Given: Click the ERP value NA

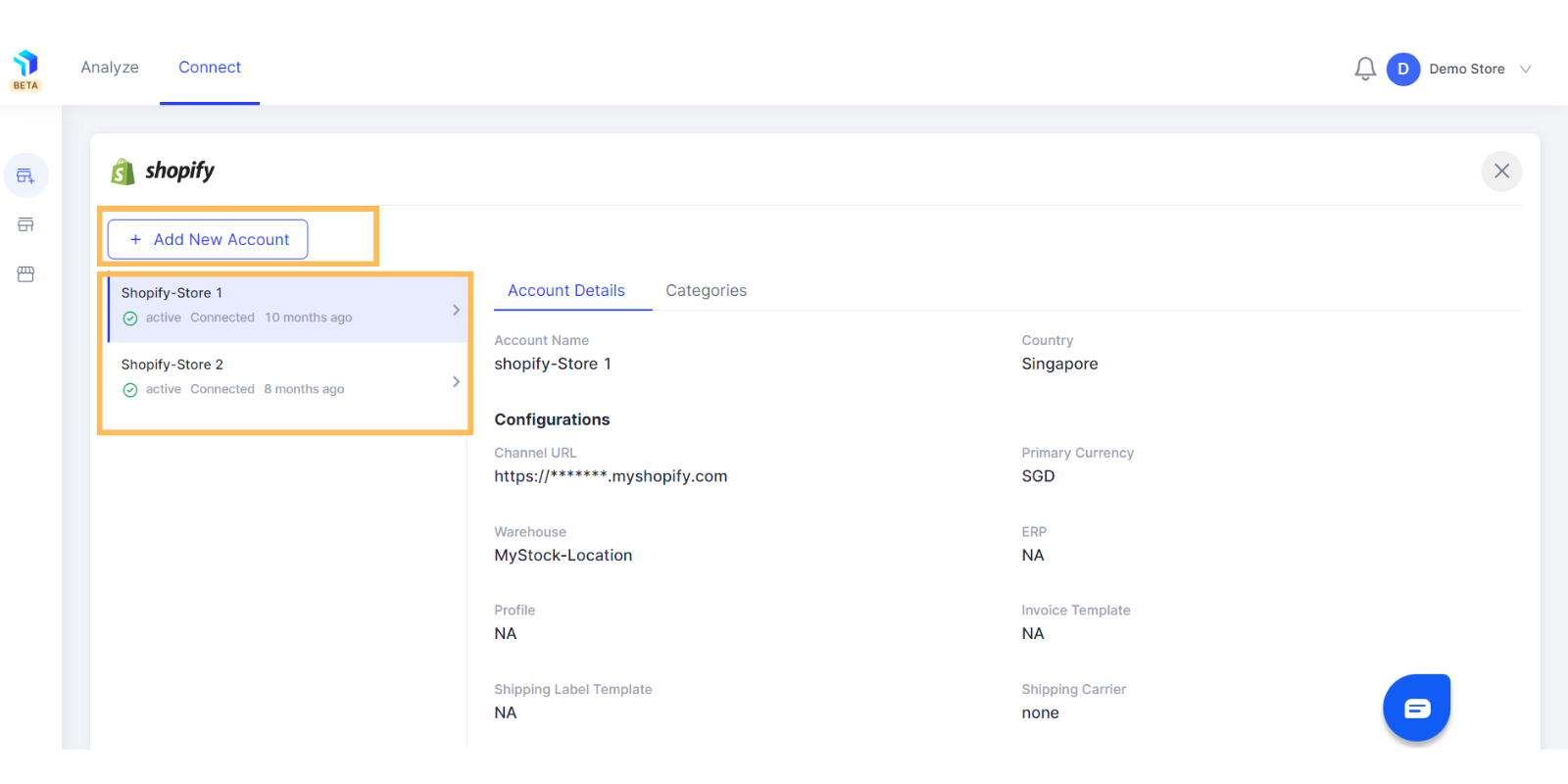Looking at the screenshot, I should tap(1033, 555).
